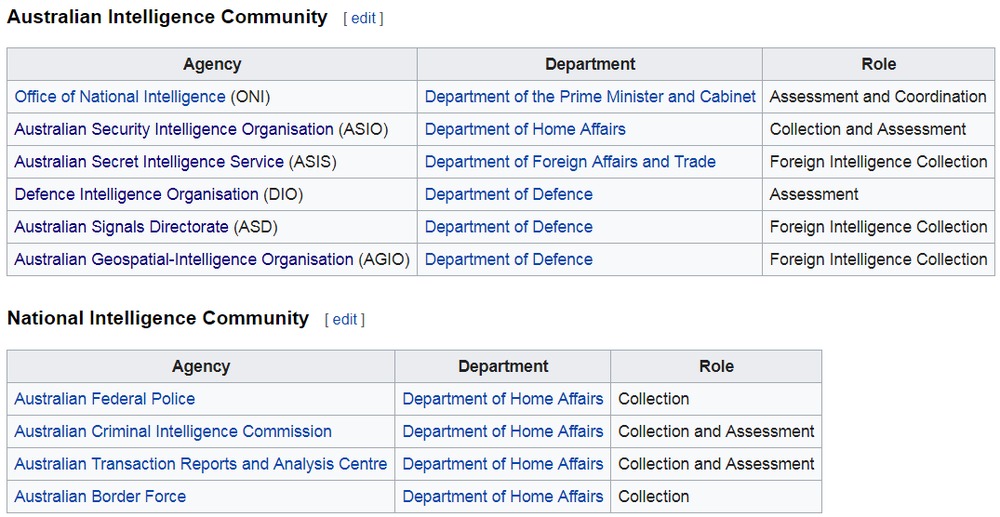The image size is (1000, 517).
Task: Edit the National Intelligence Community section
Action: (345, 320)
